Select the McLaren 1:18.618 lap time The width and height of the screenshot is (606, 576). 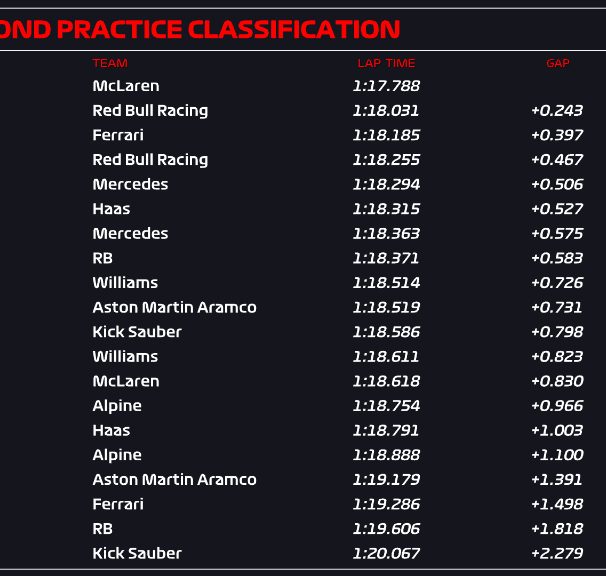[x=386, y=381]
